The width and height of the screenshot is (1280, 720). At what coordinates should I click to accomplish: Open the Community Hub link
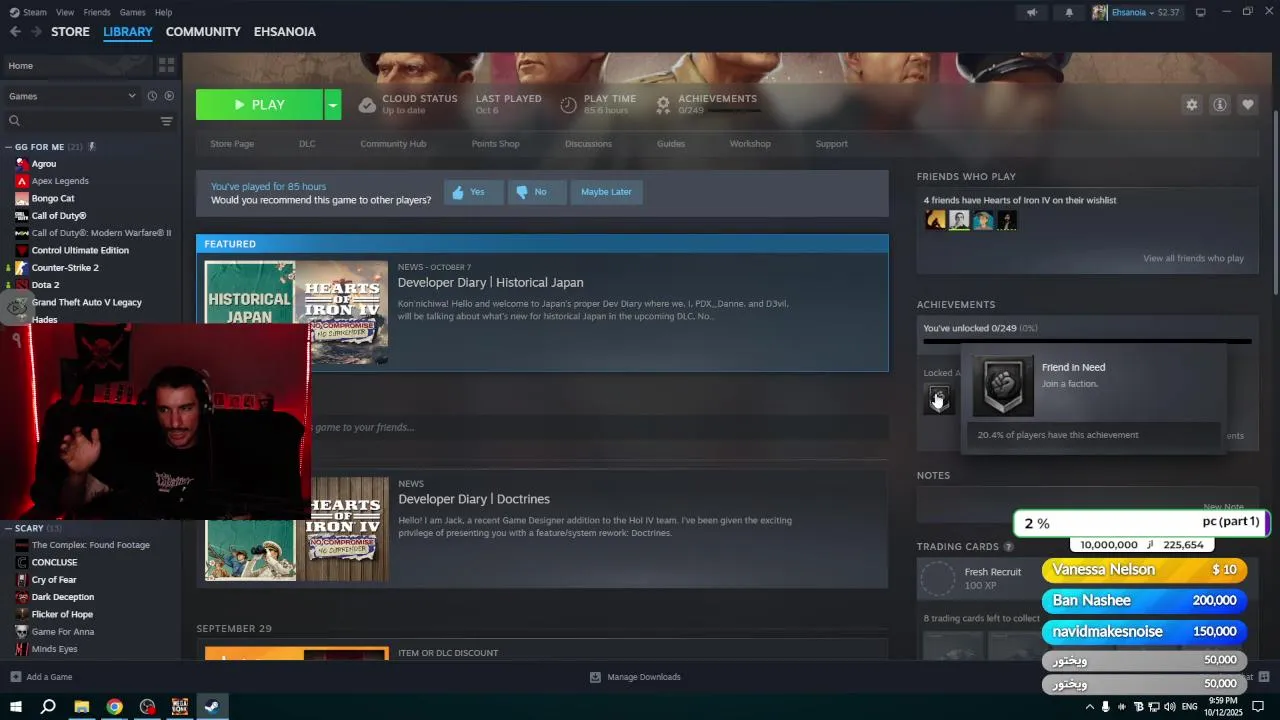393,144
